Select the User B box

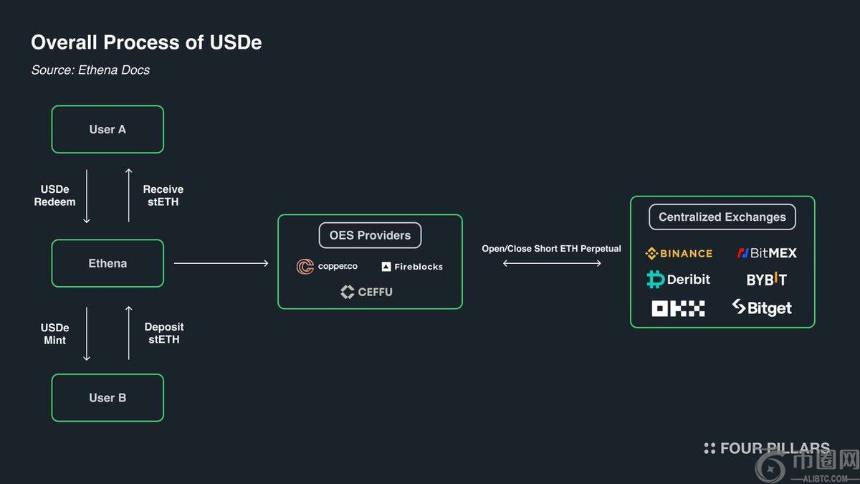coord(108,398)
